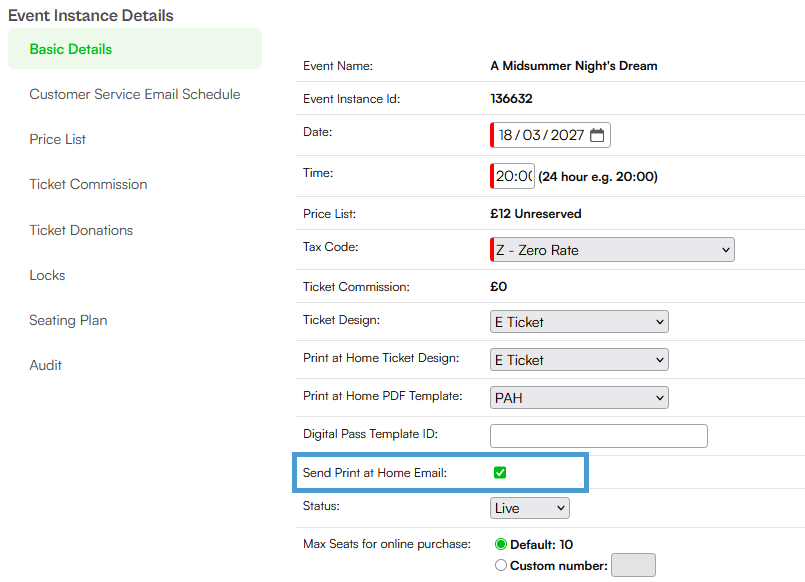Click the Event Instance Id value 136632
The height and width of the screenshot is (582, 805).
coord(511,99)
